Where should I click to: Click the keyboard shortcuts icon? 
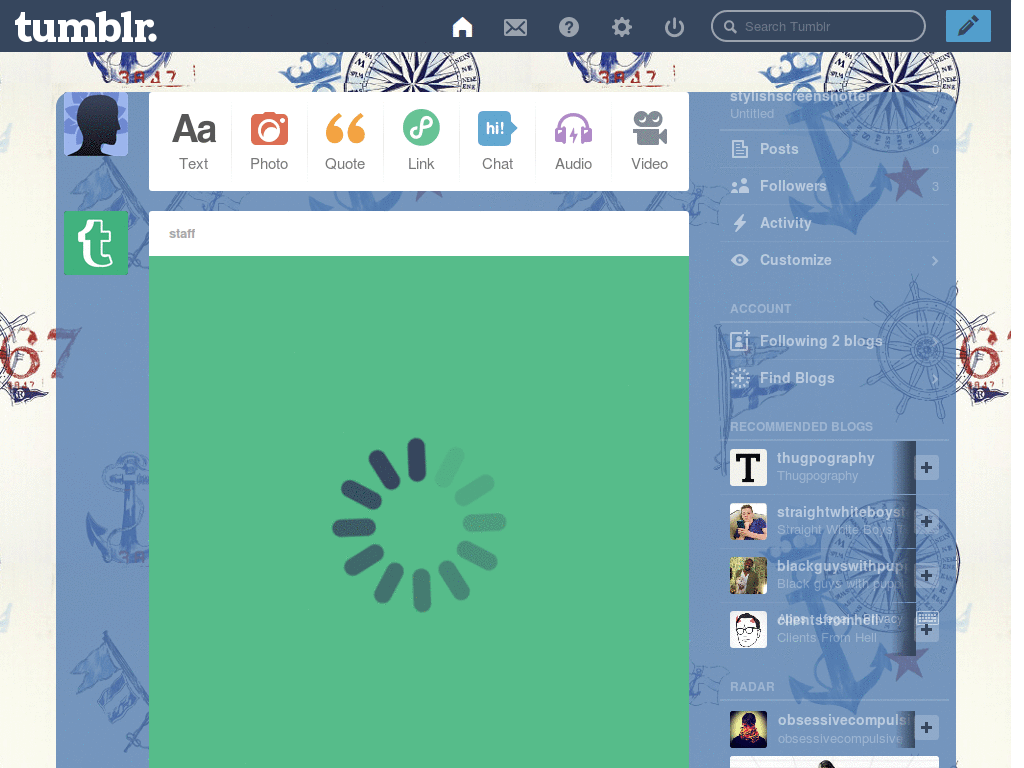pyautogui.click(x=927, y=617)
